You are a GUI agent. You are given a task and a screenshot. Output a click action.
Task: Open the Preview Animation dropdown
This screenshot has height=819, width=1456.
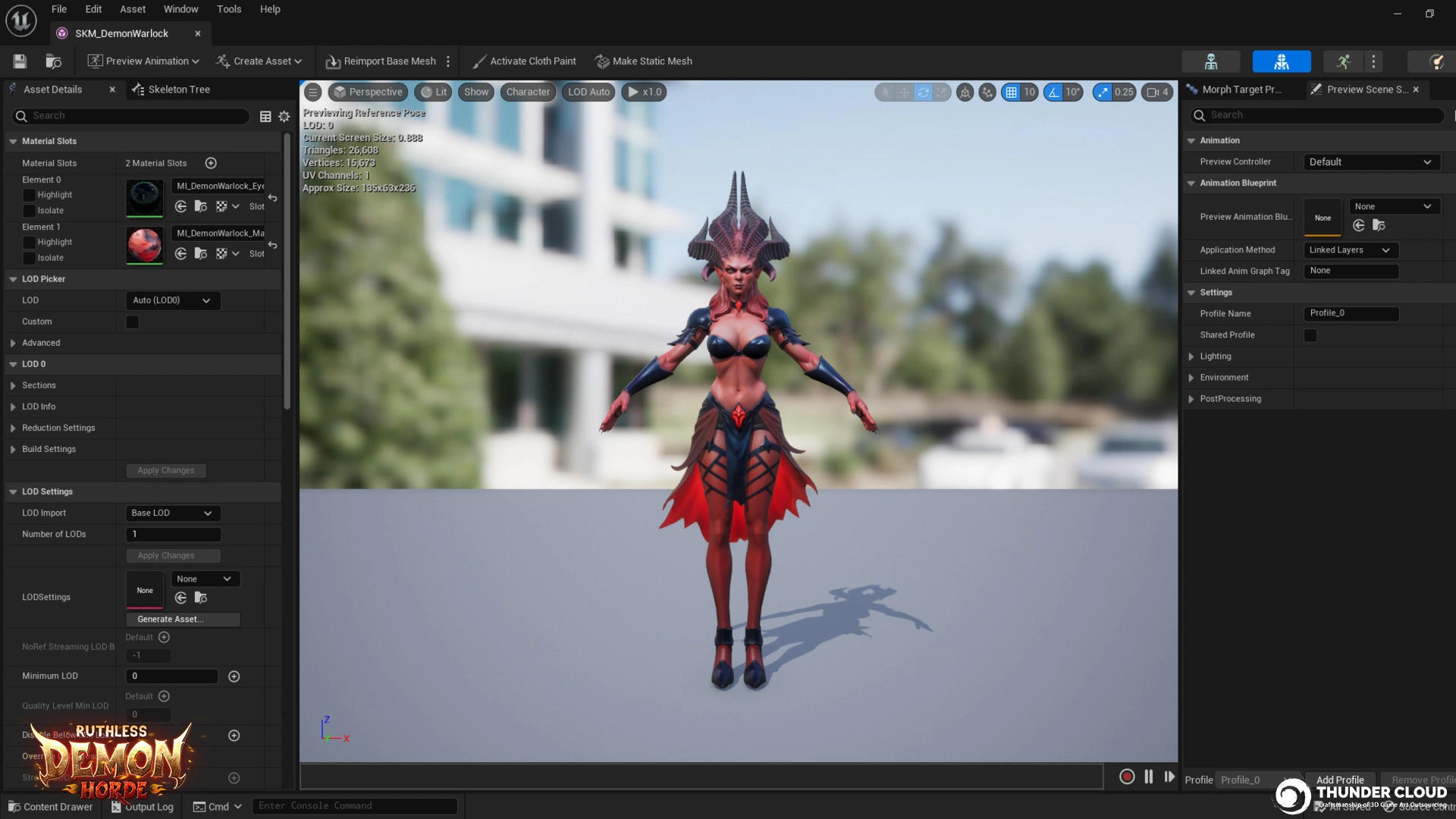point(144,61)
